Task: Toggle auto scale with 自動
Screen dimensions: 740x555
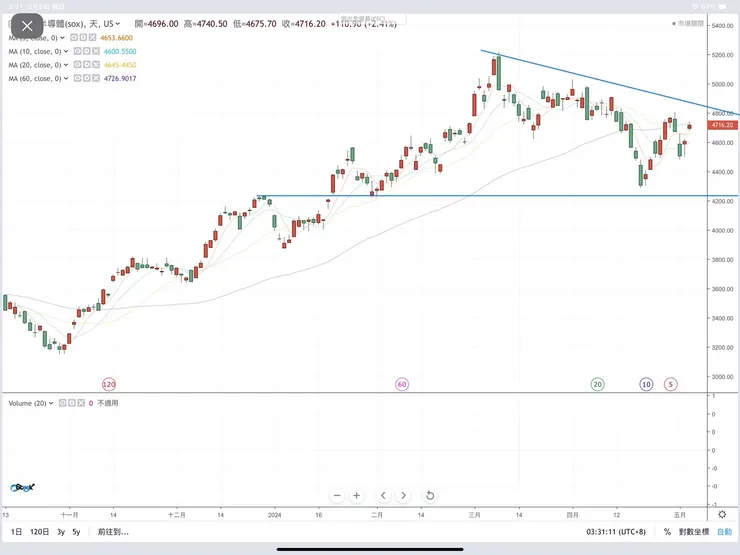Action: [724, 532]
